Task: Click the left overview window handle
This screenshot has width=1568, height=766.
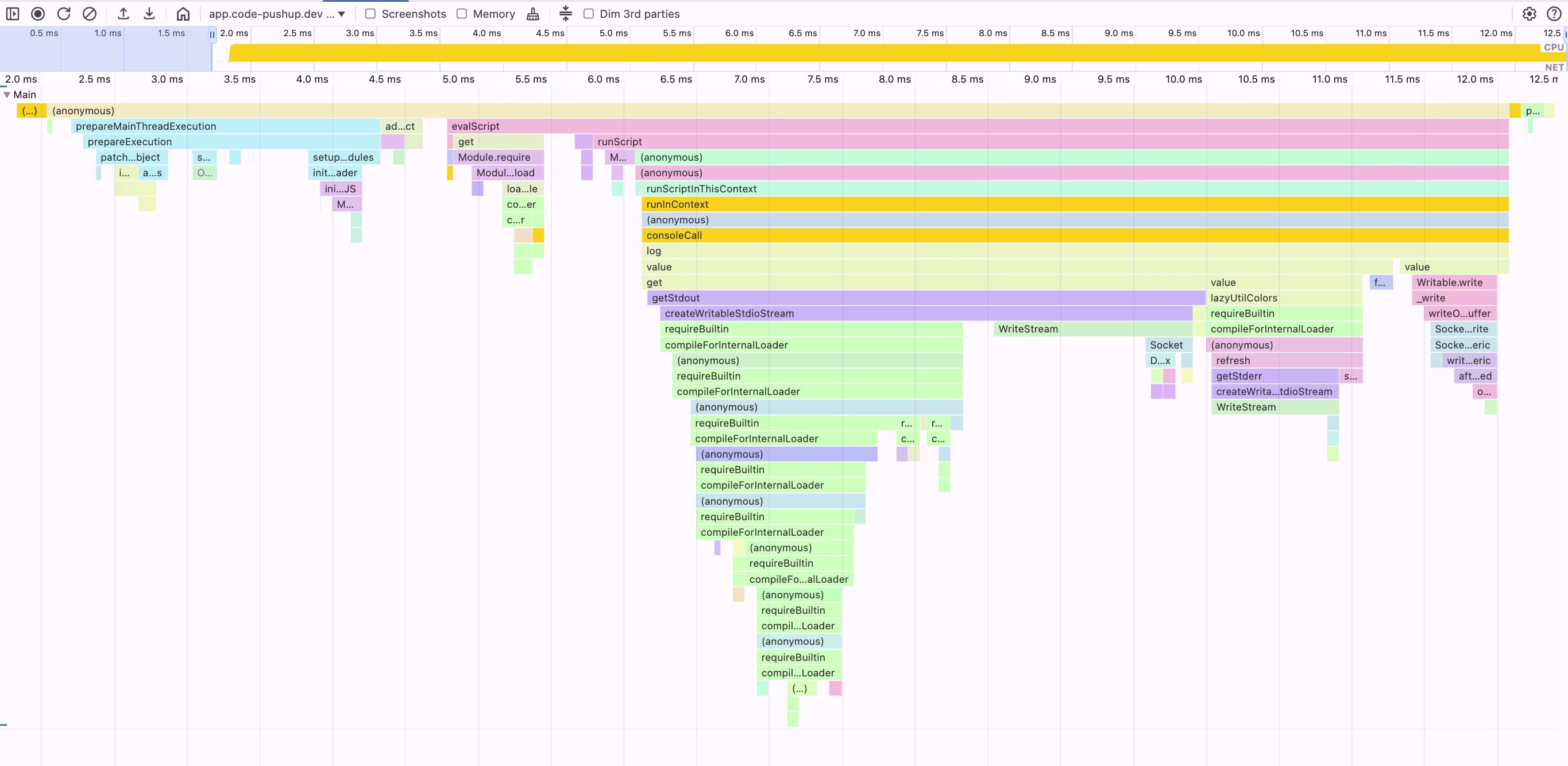Action: [212, 34]
